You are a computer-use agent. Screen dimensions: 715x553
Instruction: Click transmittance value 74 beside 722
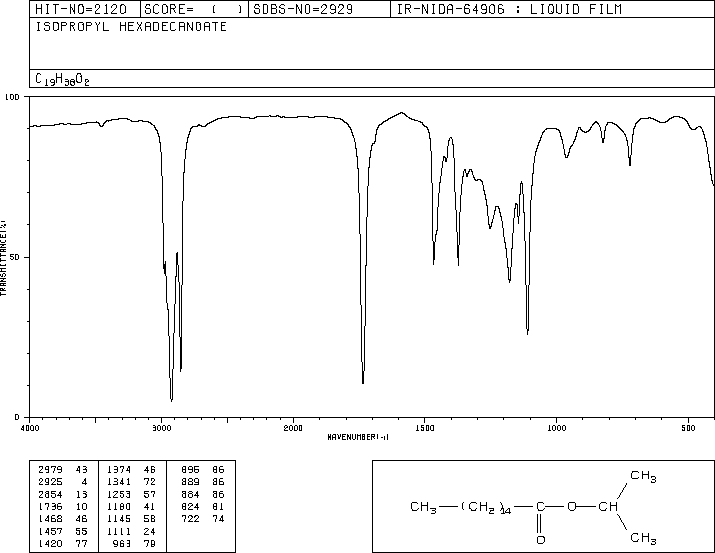[x=218, y=519]
